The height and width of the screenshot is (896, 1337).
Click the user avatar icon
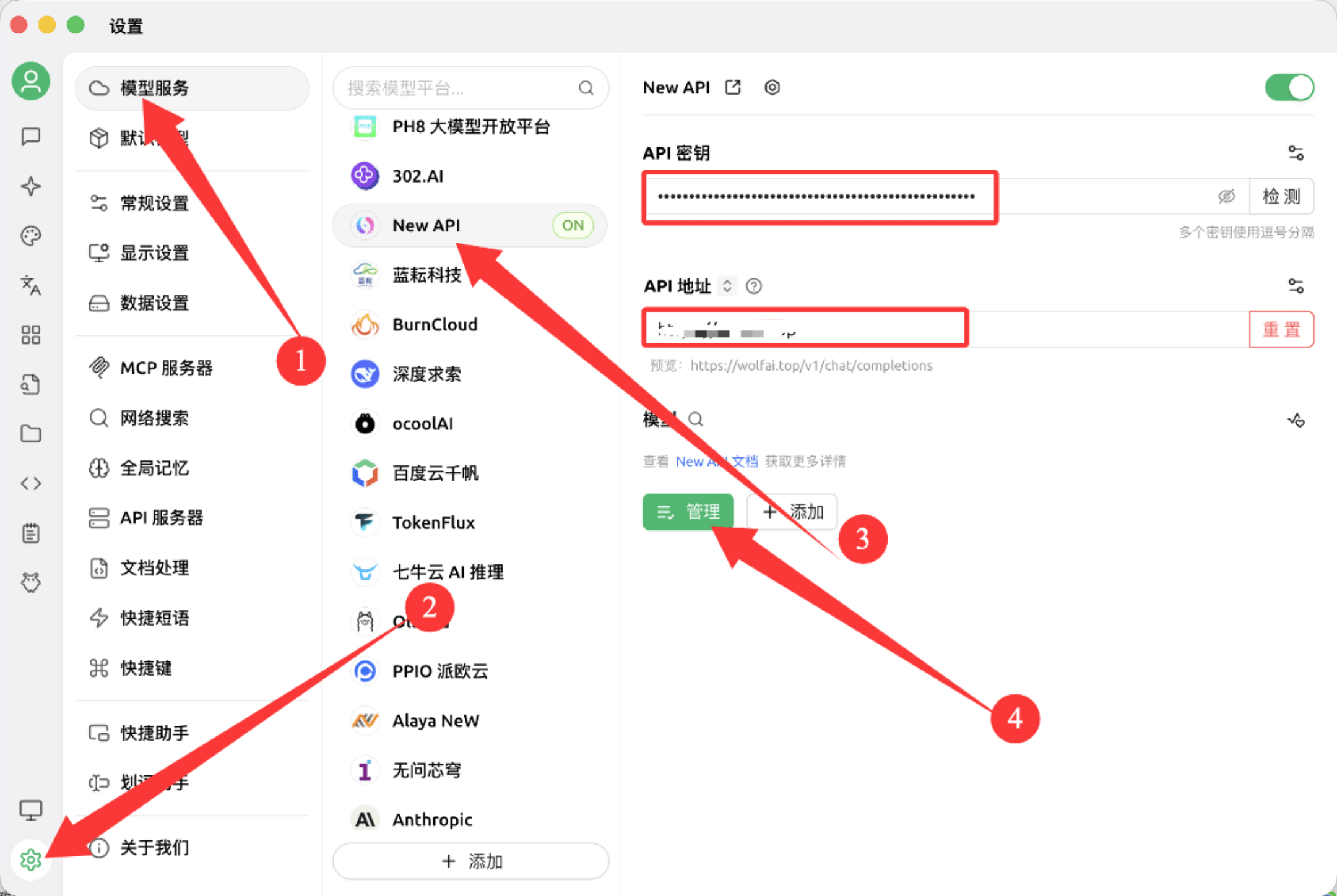[31, 81]
